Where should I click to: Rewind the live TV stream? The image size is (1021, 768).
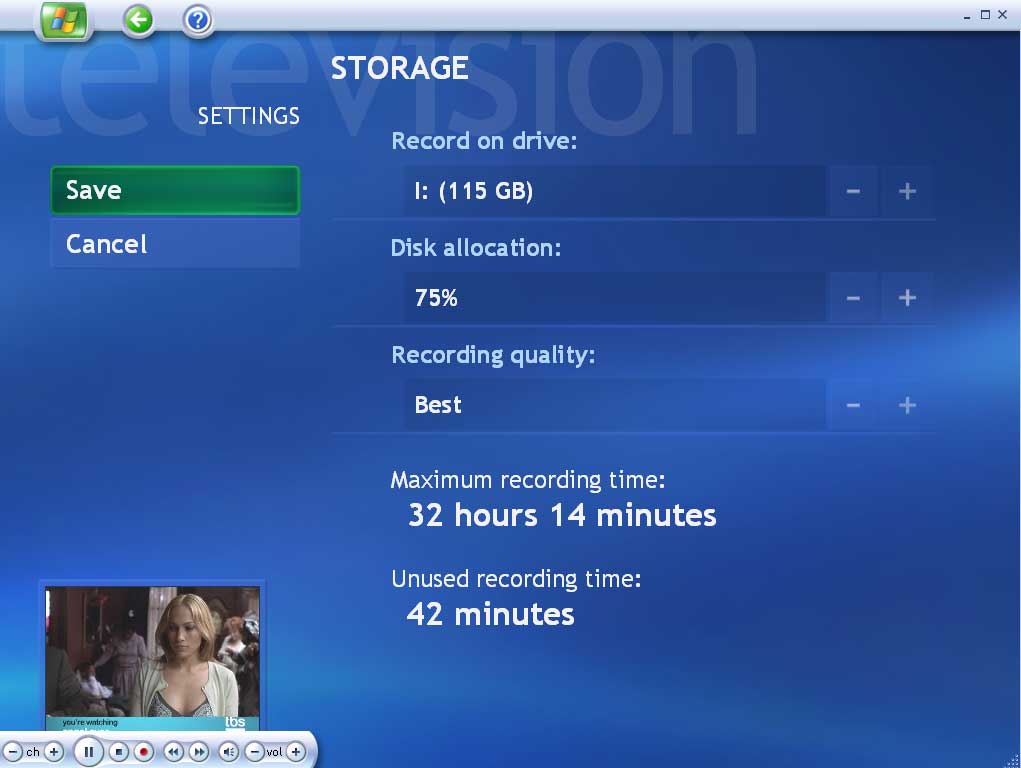pos(174,751)
